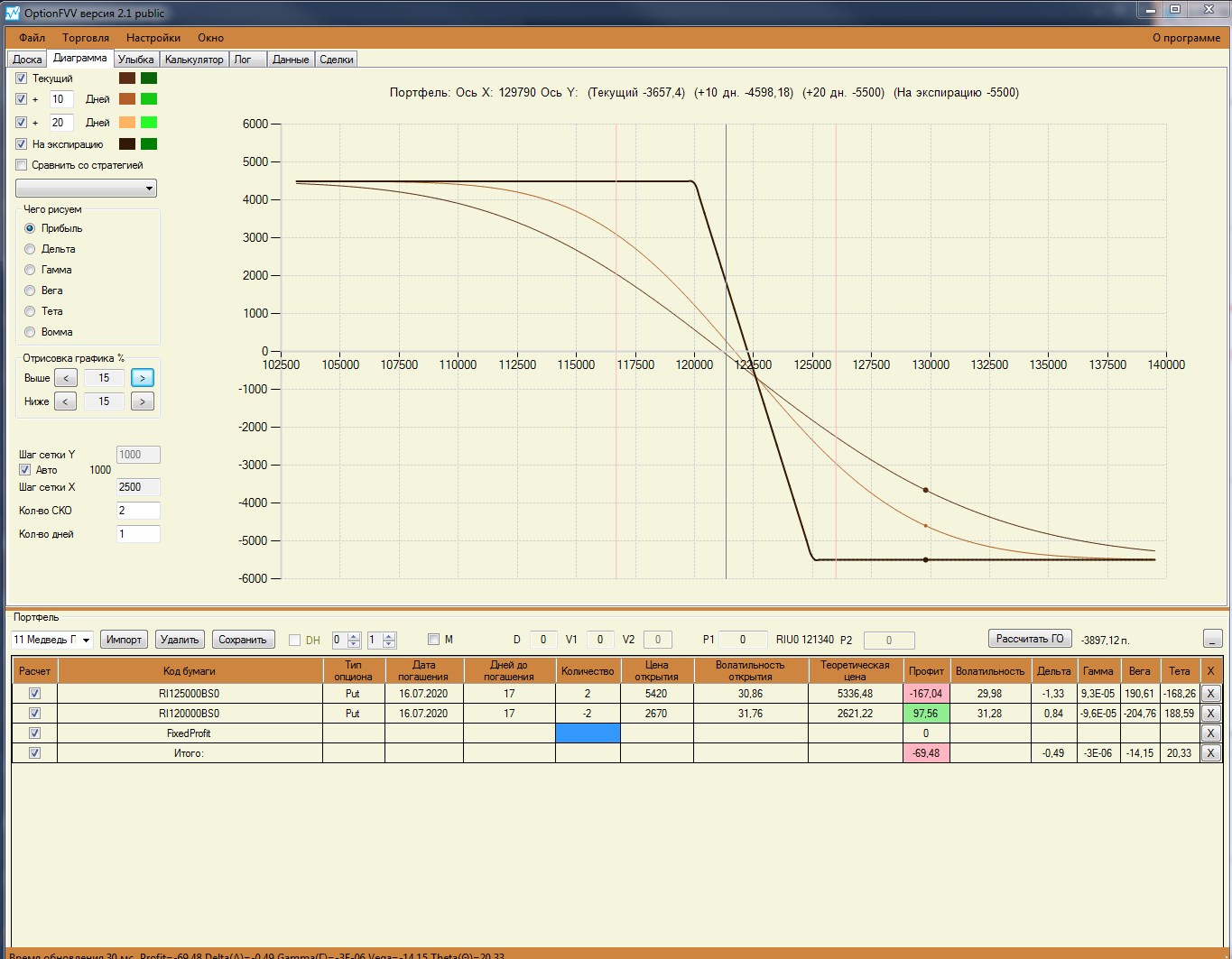This screenshot has width=1232, height=959.
Task: Open the Файл menu
Action: pyautogui.click(x=32, y=38)
